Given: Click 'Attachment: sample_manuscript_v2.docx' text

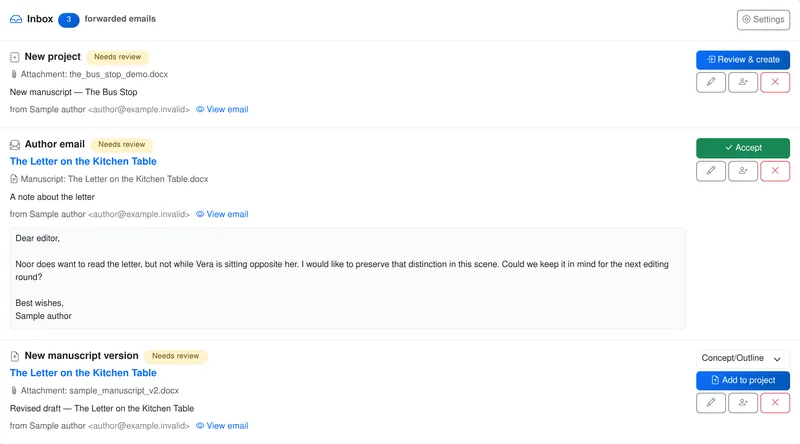Looking at the screenshot, I should (x=99, y=391).
